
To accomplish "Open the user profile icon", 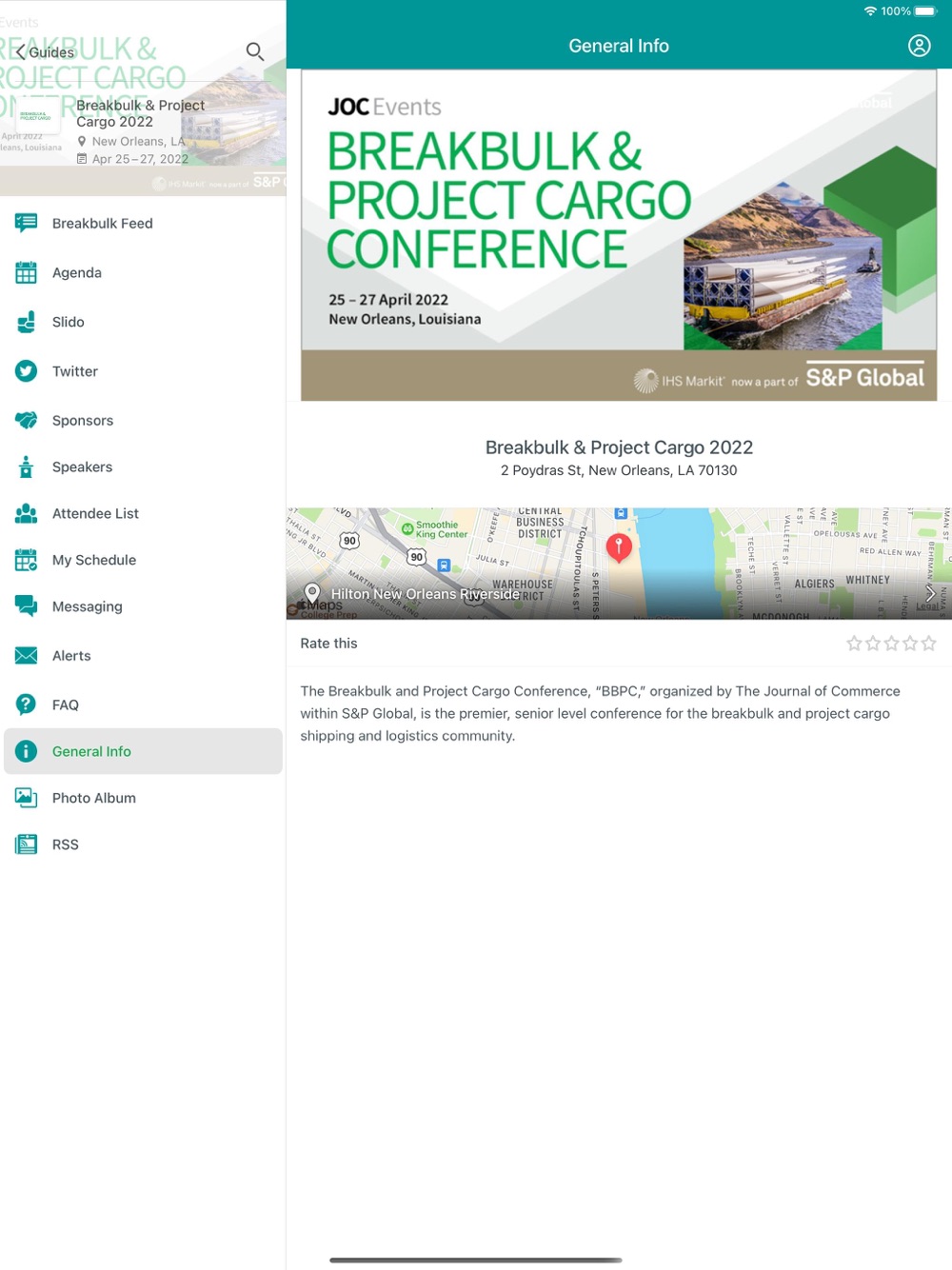I will [x=919, y=46].
